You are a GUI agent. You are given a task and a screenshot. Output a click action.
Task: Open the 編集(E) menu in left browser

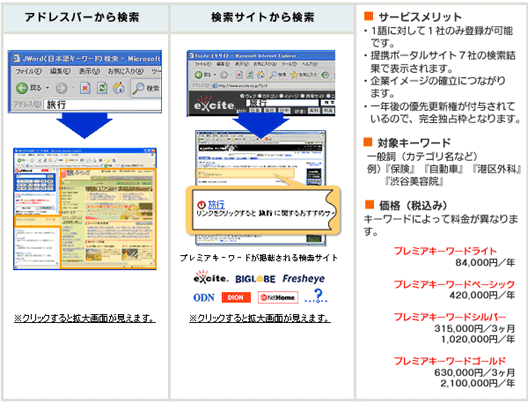tap(60, 71)
